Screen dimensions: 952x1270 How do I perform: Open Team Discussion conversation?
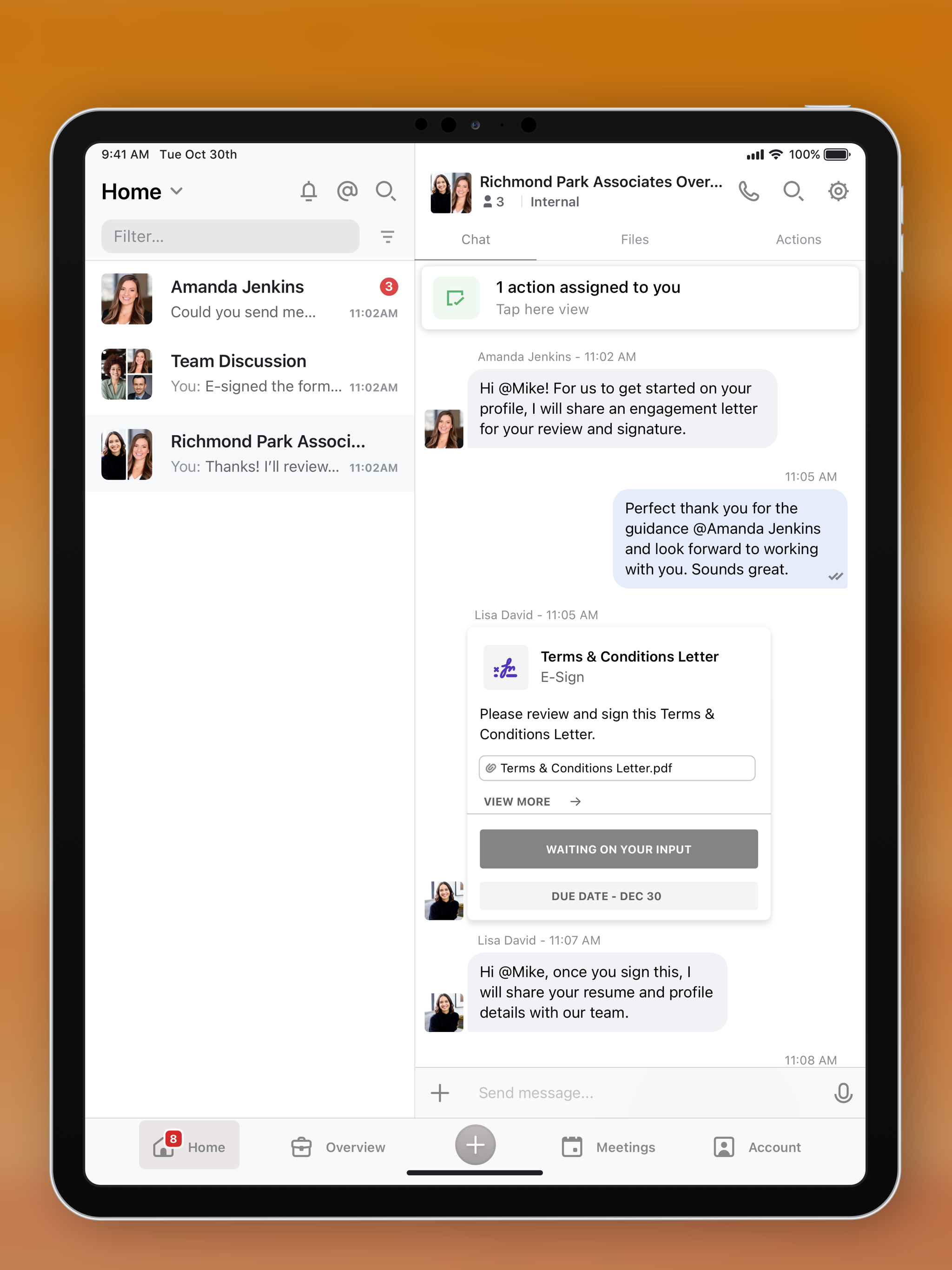[250, 374]
